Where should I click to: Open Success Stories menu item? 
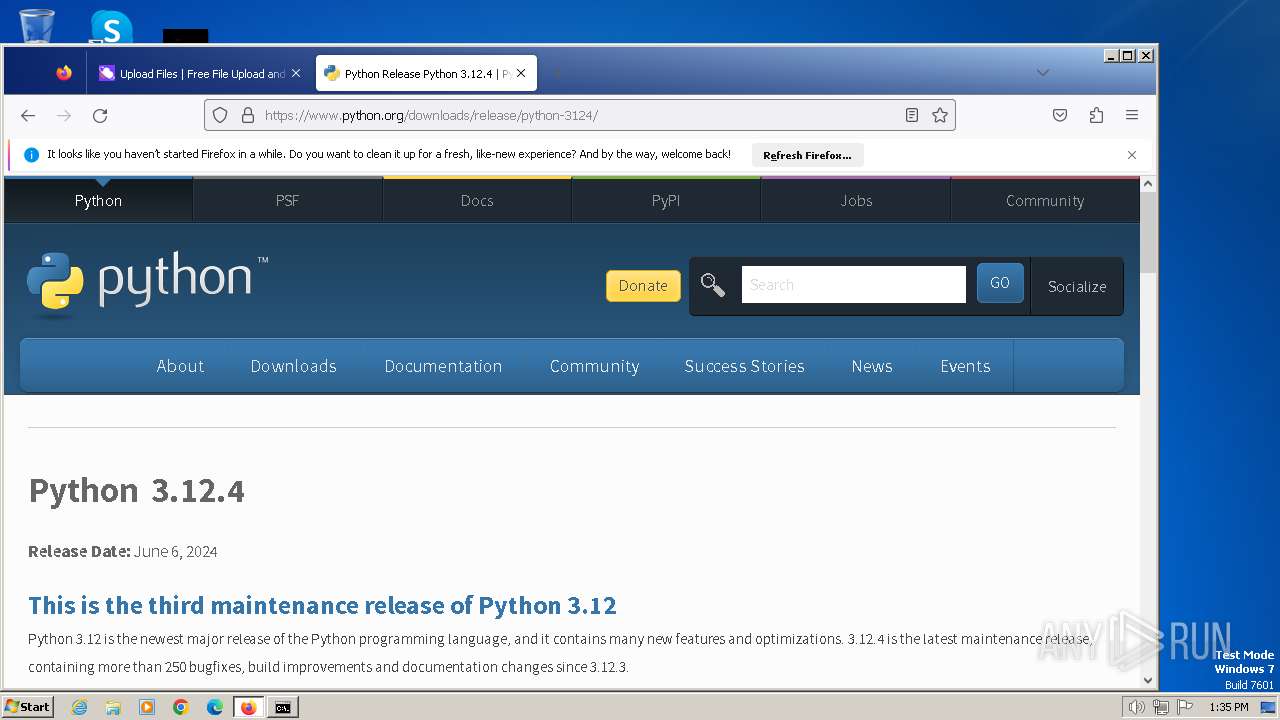(744, 366)
